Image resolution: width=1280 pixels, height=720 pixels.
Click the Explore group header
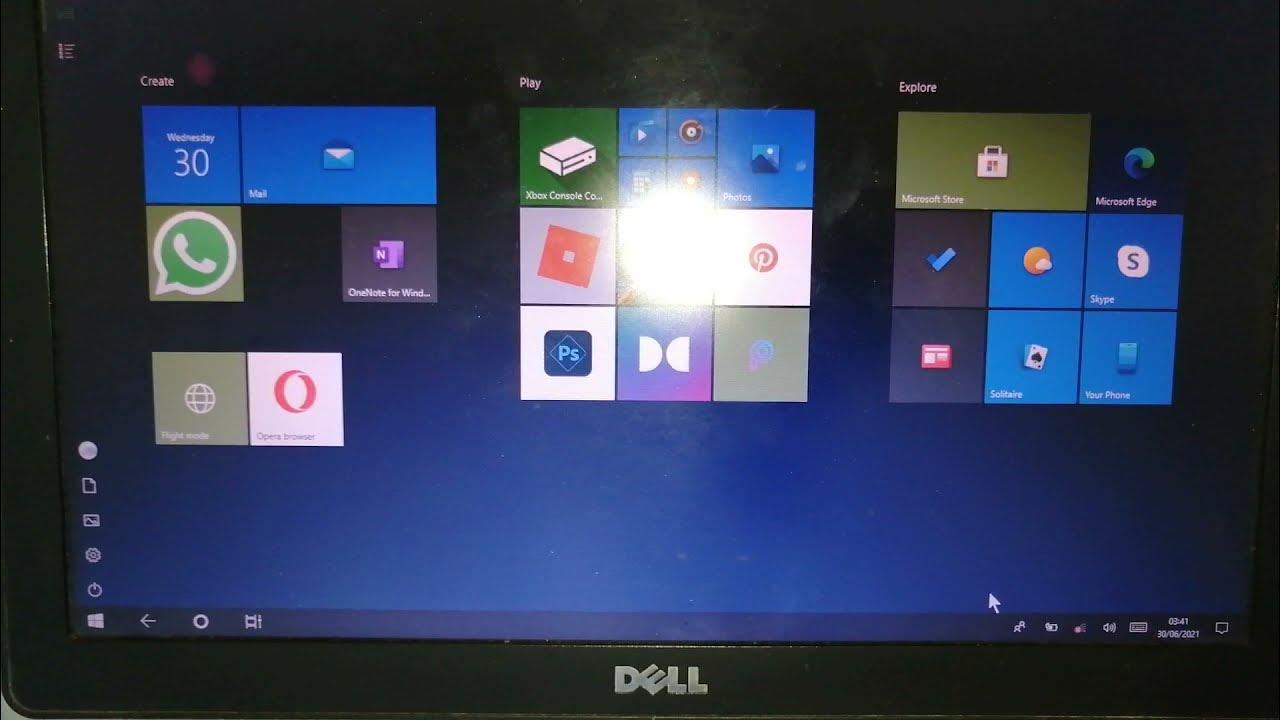917,87
